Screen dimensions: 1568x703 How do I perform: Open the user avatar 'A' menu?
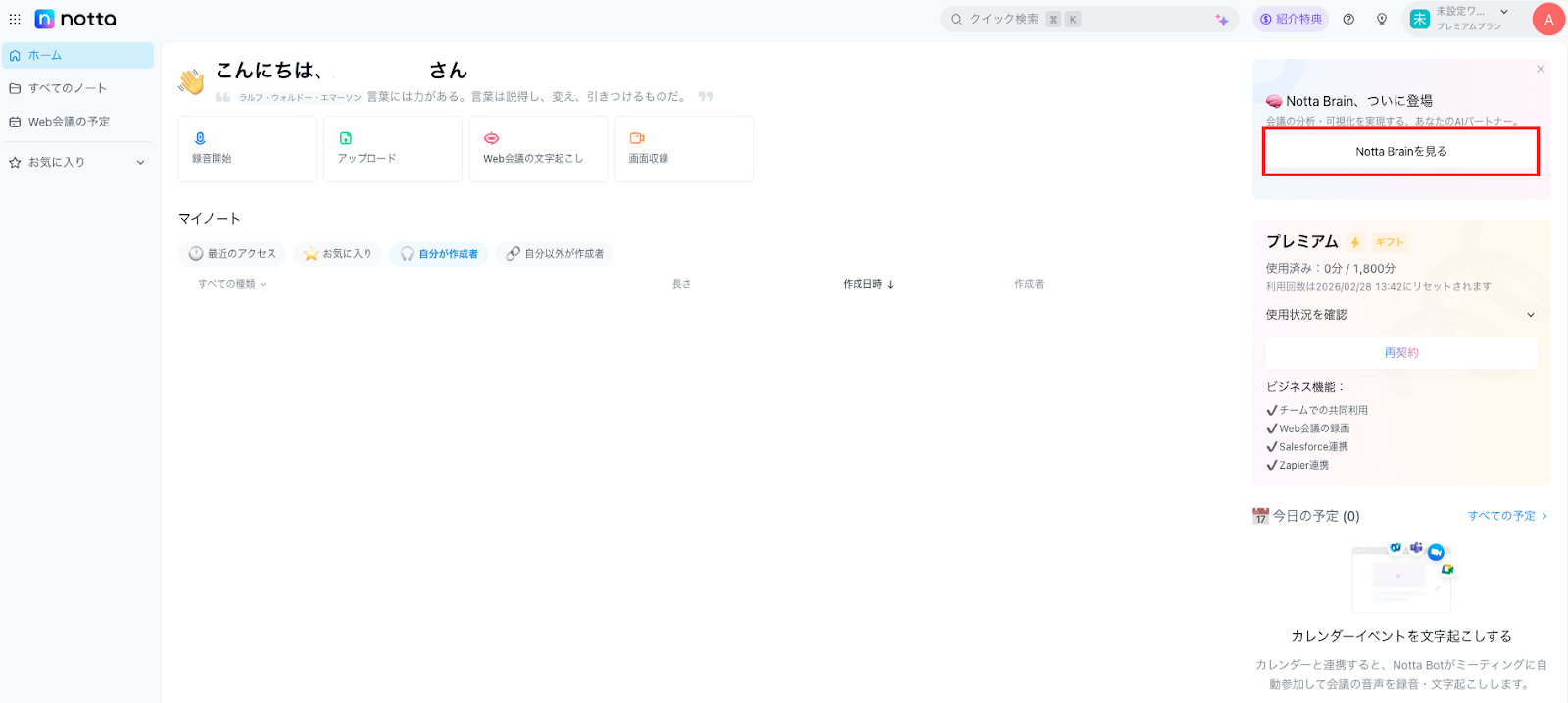tap(1548, 19)
